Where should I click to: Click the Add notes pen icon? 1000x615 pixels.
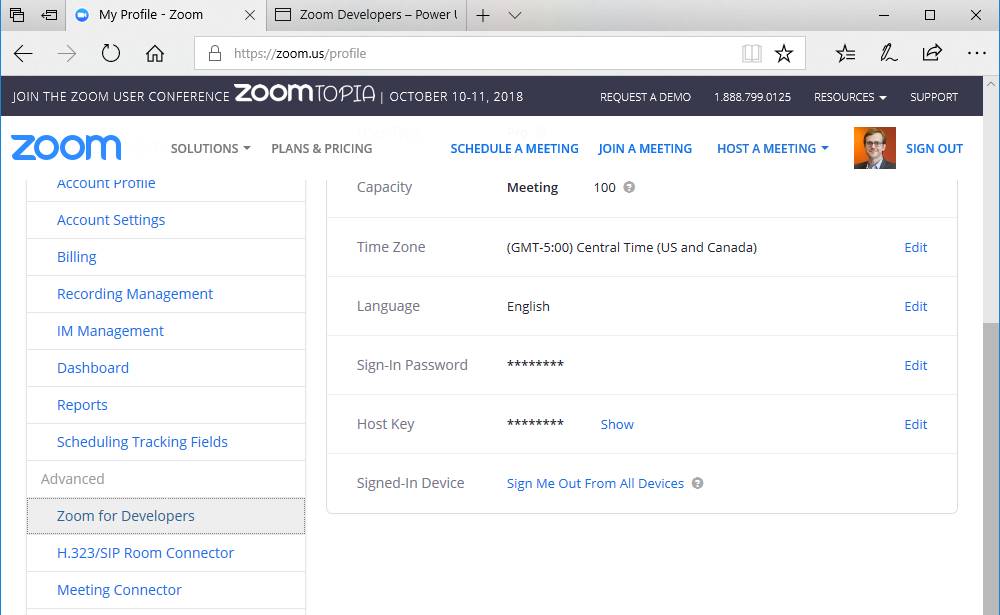[888, 53]
